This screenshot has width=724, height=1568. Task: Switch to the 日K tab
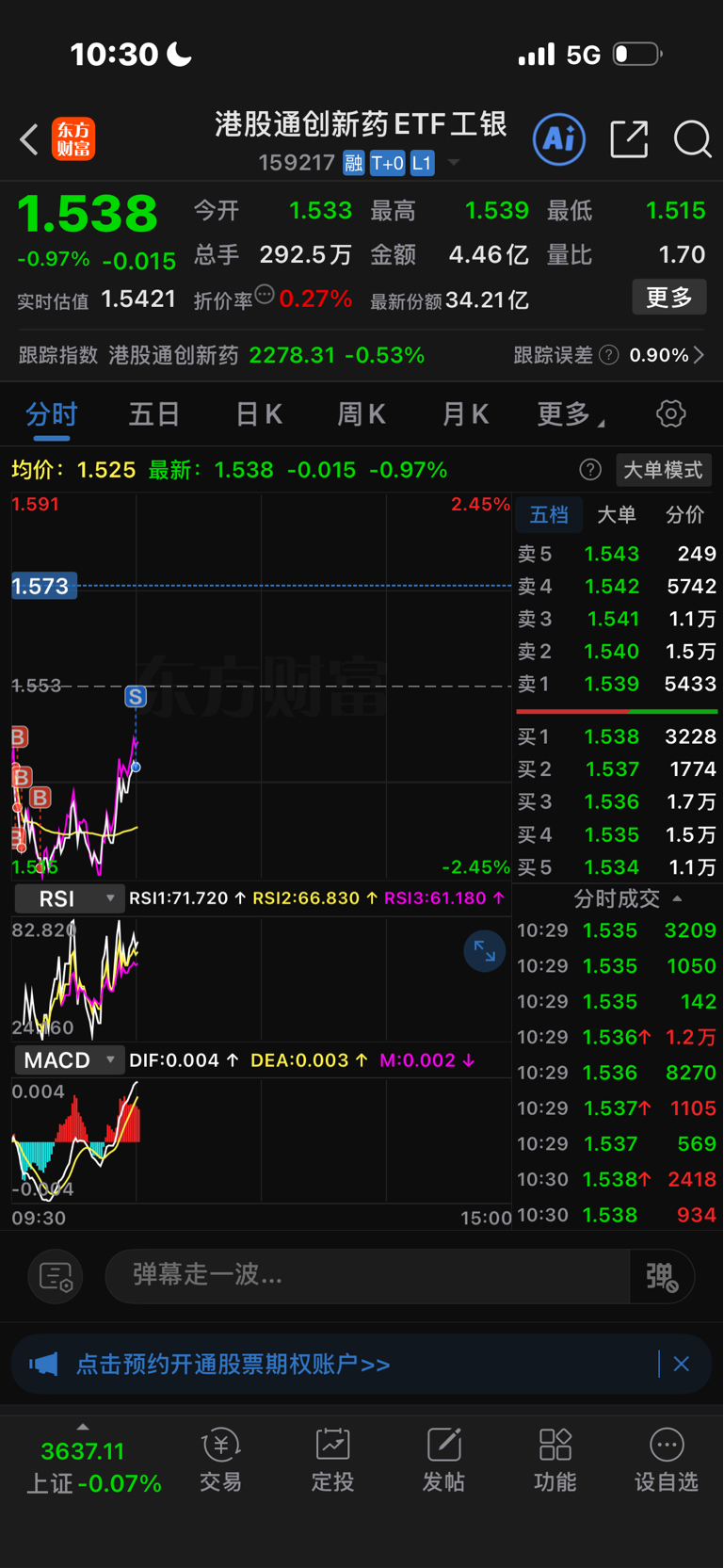pyautogui.click(x=259, y=414)
